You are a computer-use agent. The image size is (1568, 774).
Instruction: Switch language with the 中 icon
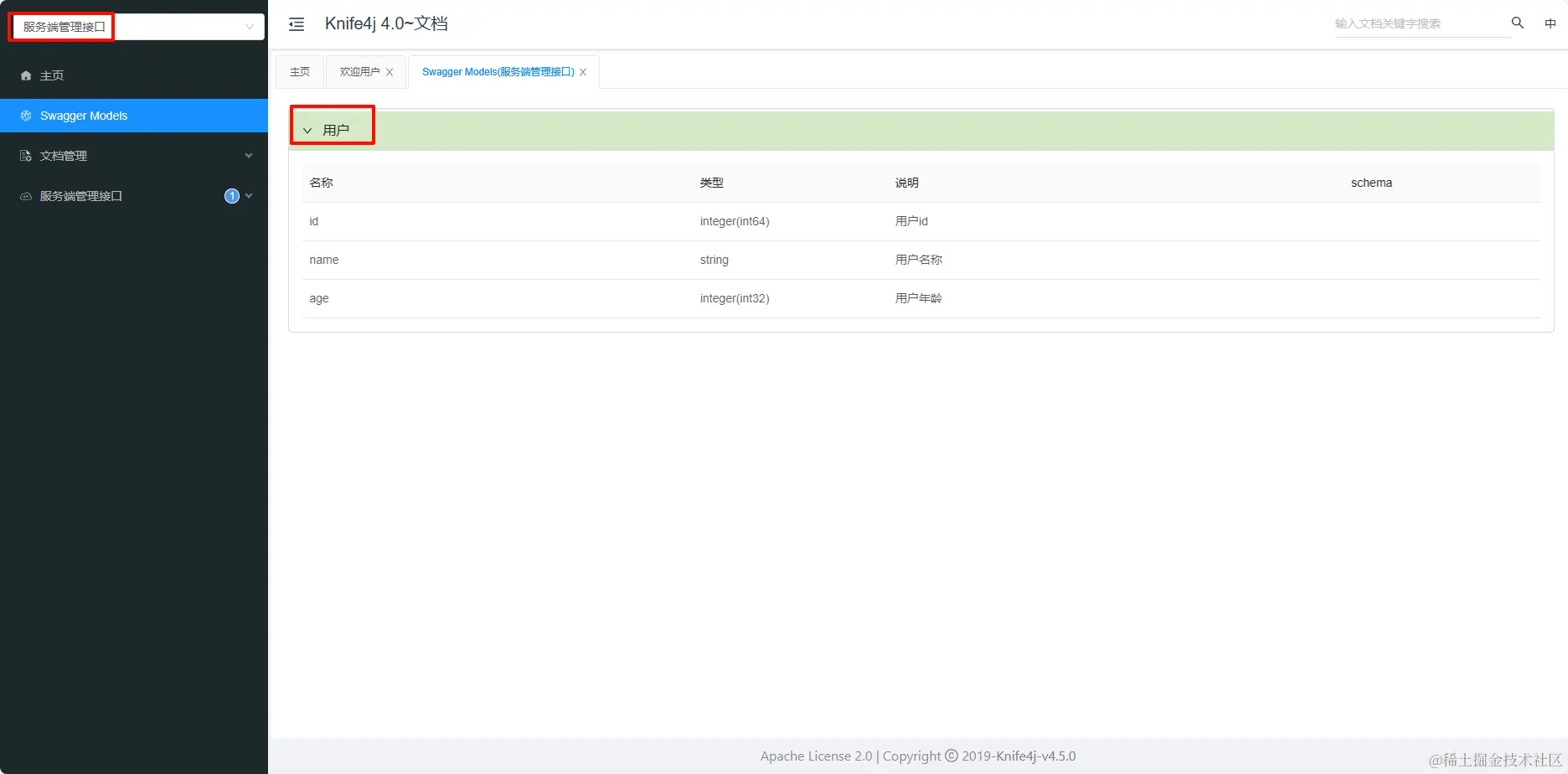(x=1550, y=23)
